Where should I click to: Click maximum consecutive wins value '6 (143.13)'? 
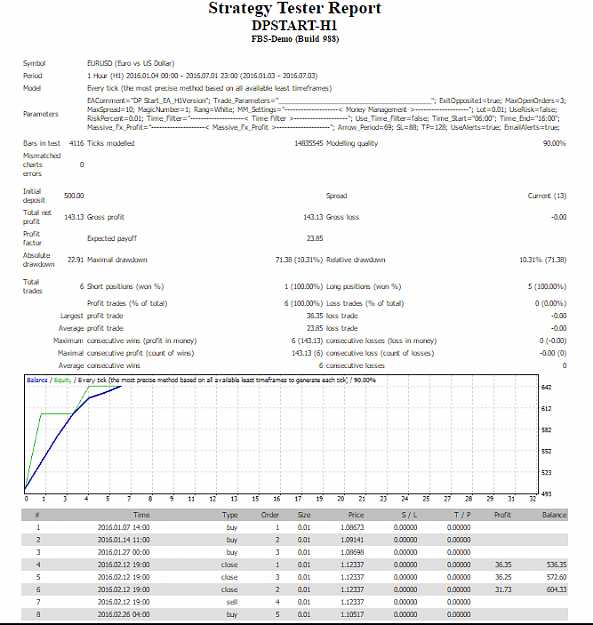(307, 341)
